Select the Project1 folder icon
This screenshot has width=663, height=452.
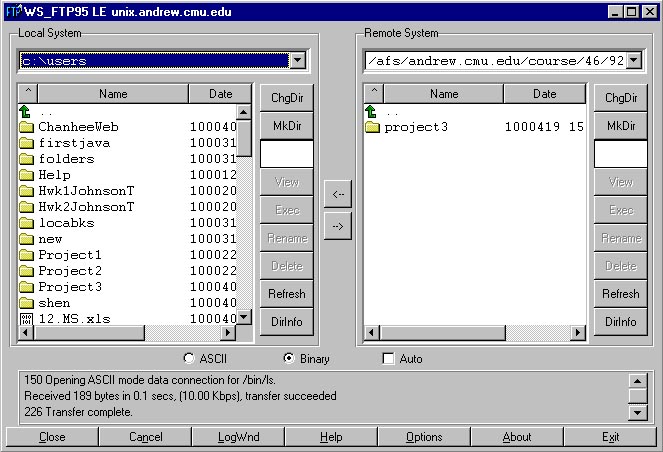(x=26, y=255)
